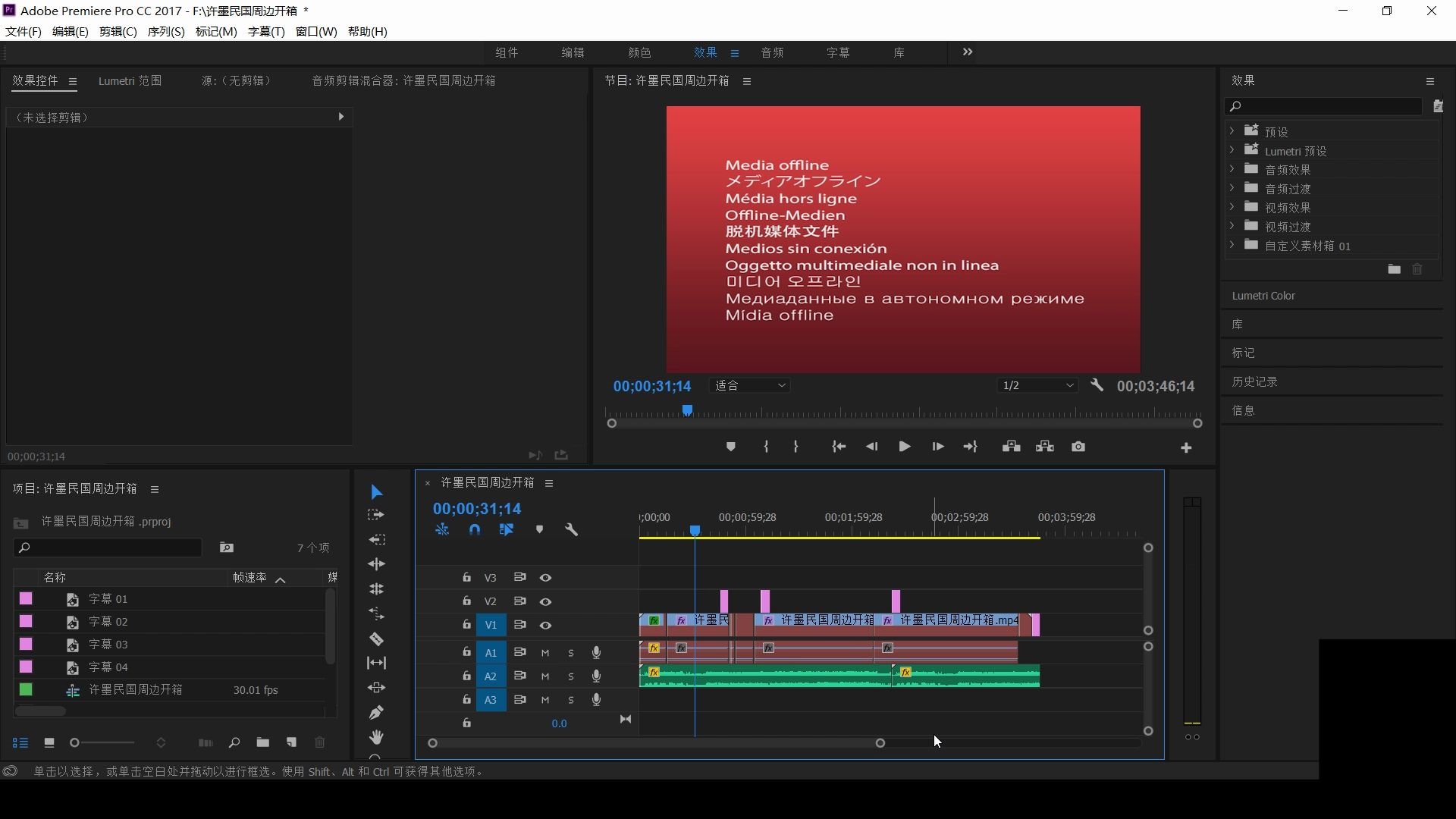1456x819 pixels.
Task: Hide V1 track output eye
Action: coord(545,626)
